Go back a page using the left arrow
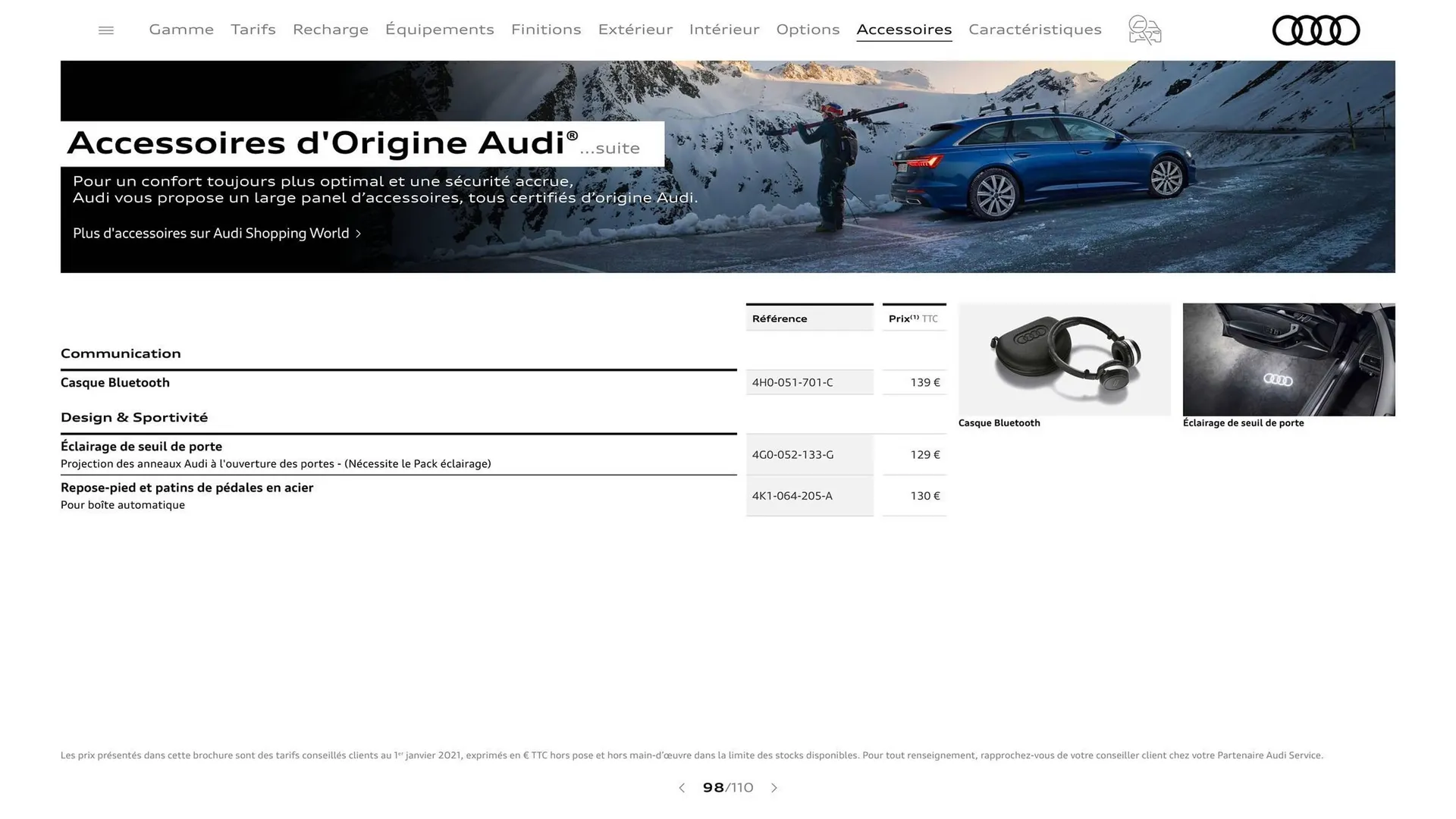 point(681,788)
